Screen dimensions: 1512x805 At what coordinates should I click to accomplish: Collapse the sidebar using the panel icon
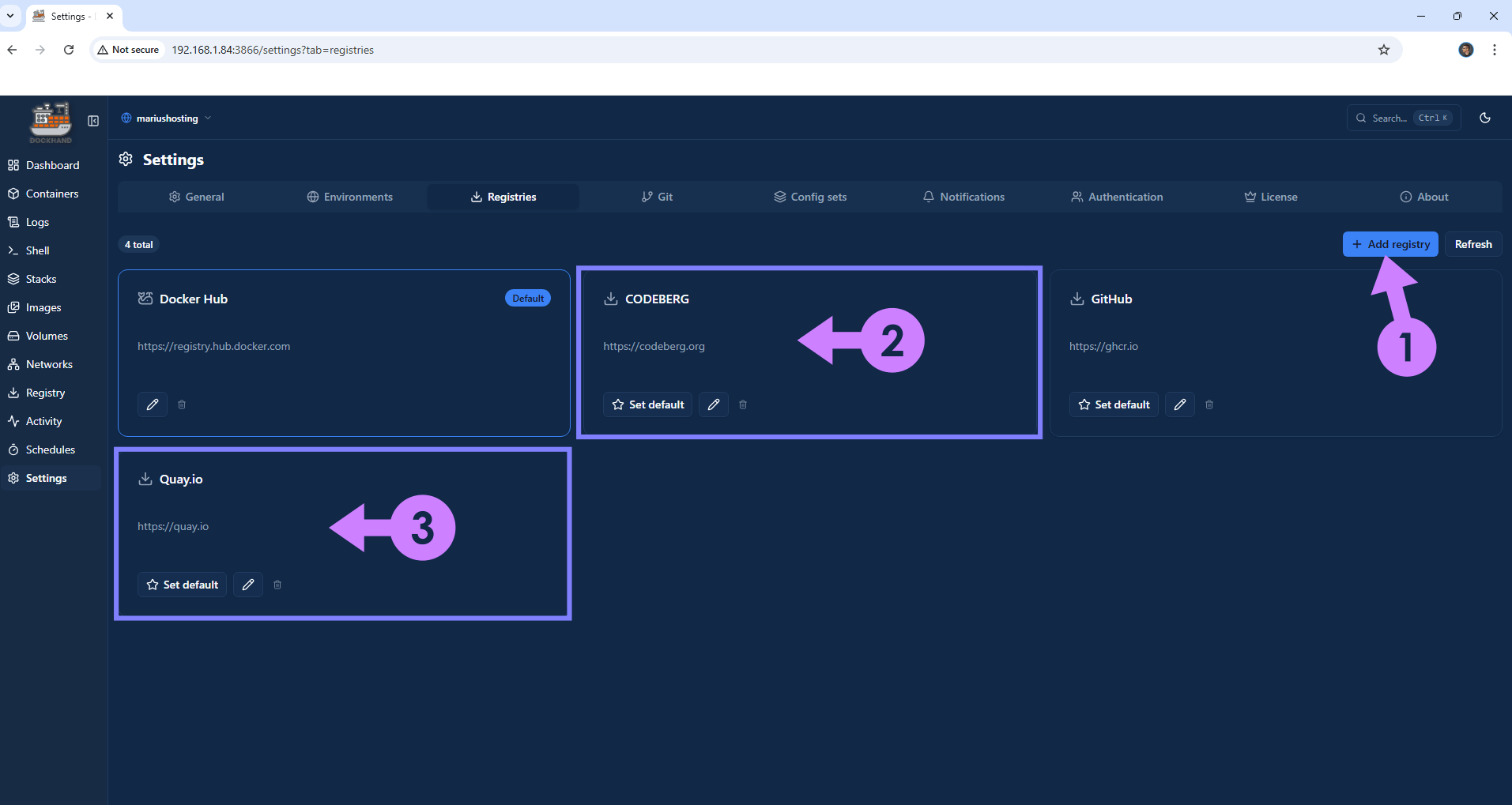point(92,120)
